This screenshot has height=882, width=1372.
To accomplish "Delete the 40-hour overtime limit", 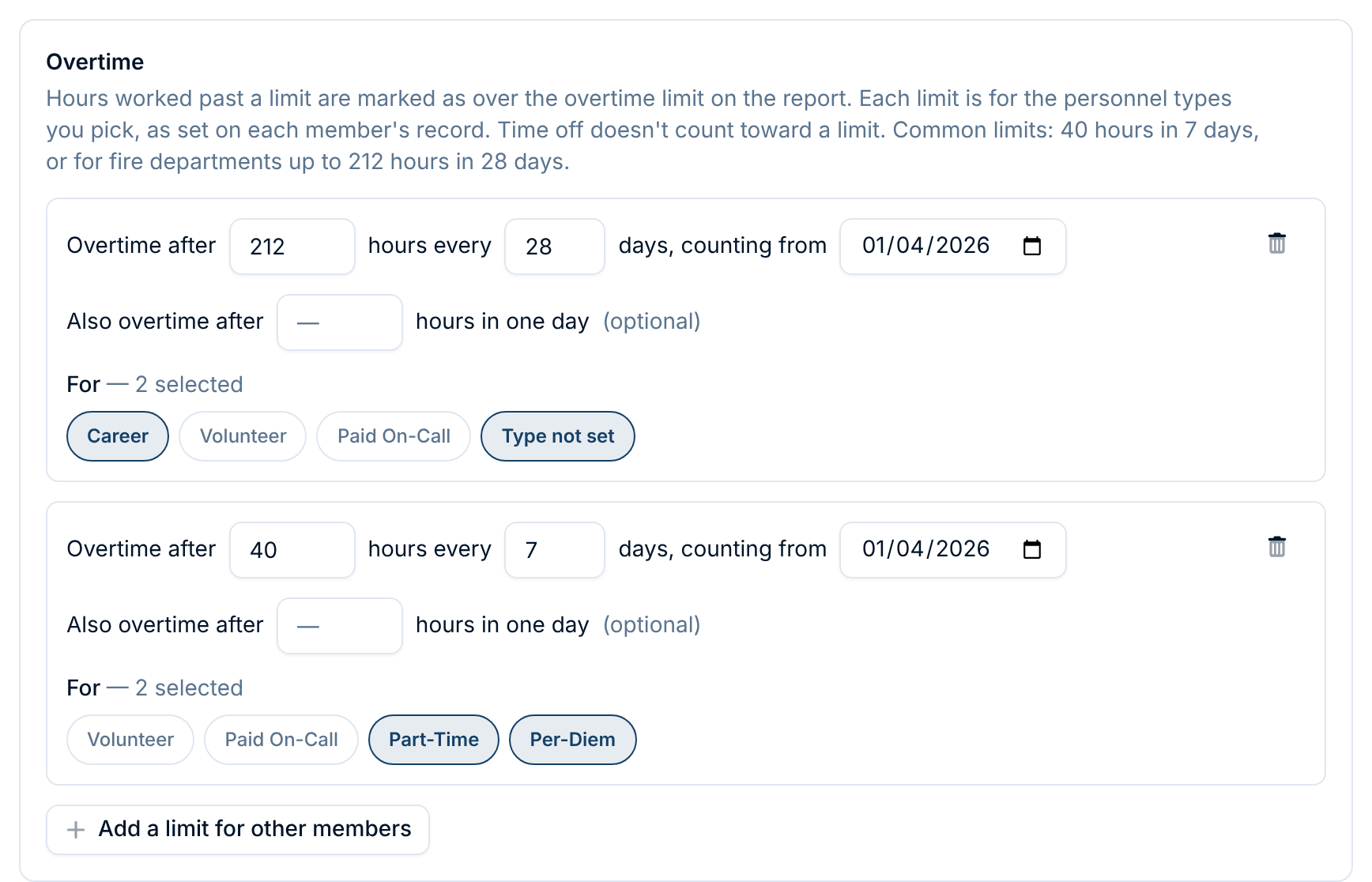I will point(1276,547).
